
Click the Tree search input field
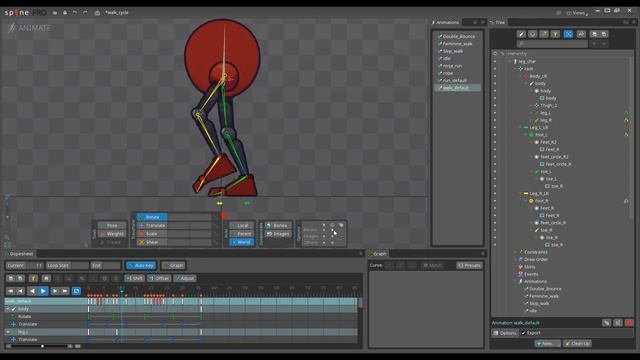tap(552, 44)
